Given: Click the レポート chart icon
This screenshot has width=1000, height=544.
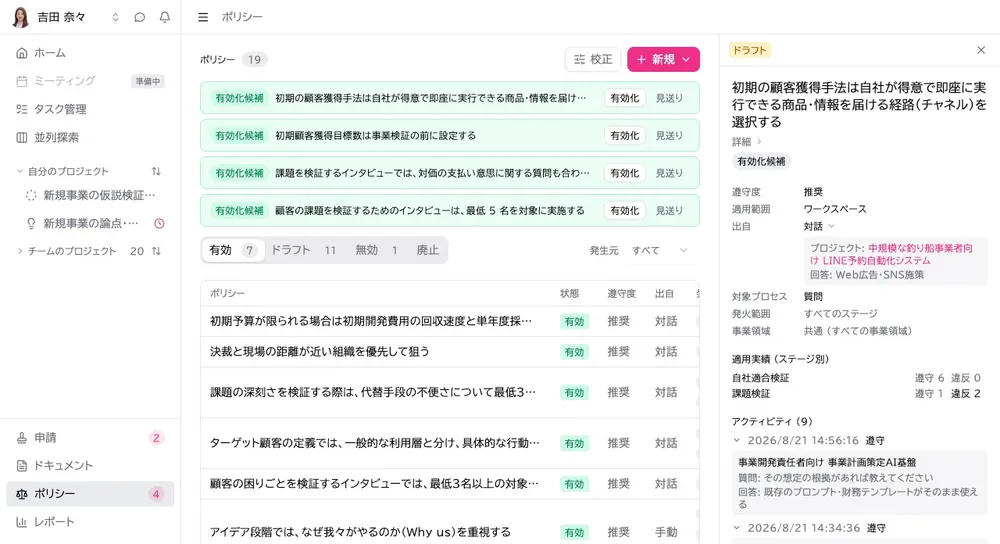Looking at the screenshot, I should pyautogui.click(x=22, y=522).
